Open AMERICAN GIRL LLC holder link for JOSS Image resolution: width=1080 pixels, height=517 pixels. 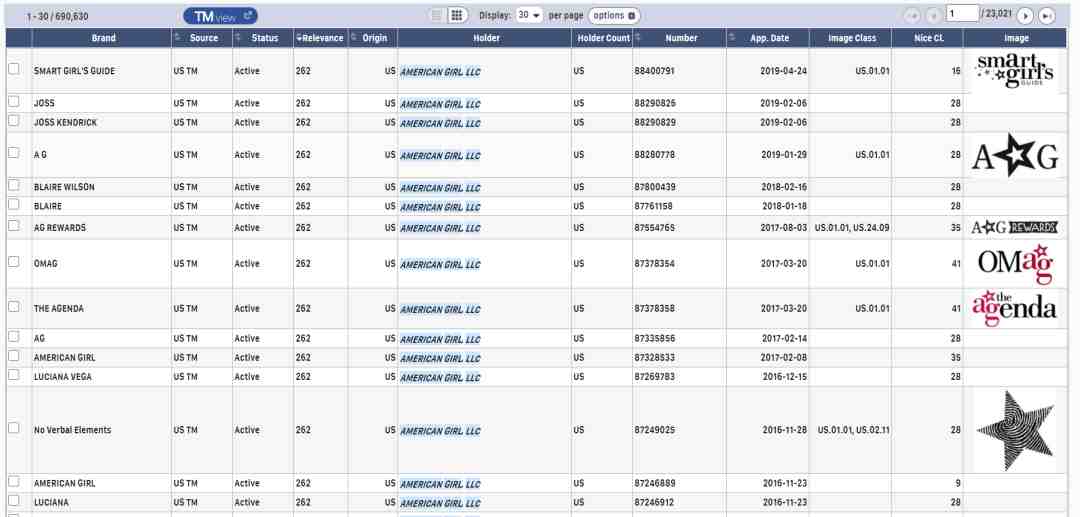tap(440, 104)
